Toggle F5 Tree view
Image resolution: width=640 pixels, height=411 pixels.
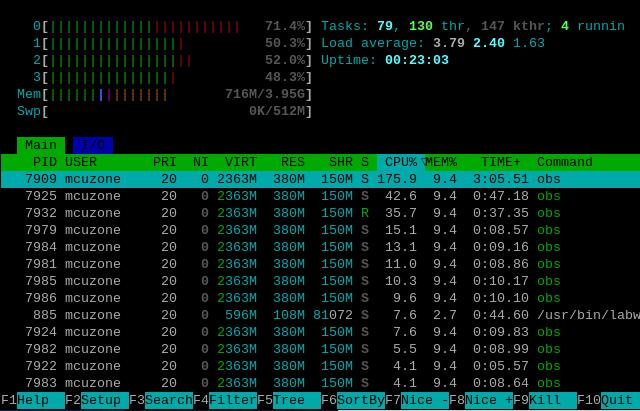click(x=289, y=400)
